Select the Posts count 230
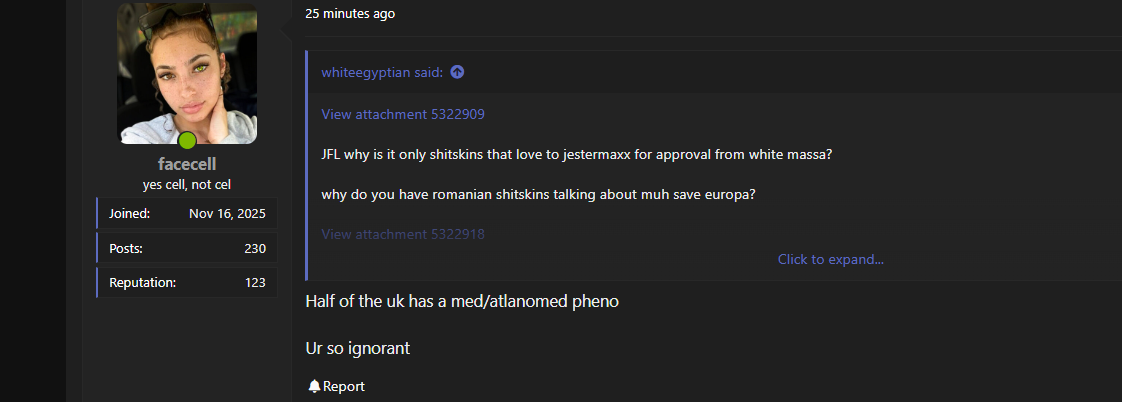This screenshot has width=1122, height=402. (x=255, y=249)
